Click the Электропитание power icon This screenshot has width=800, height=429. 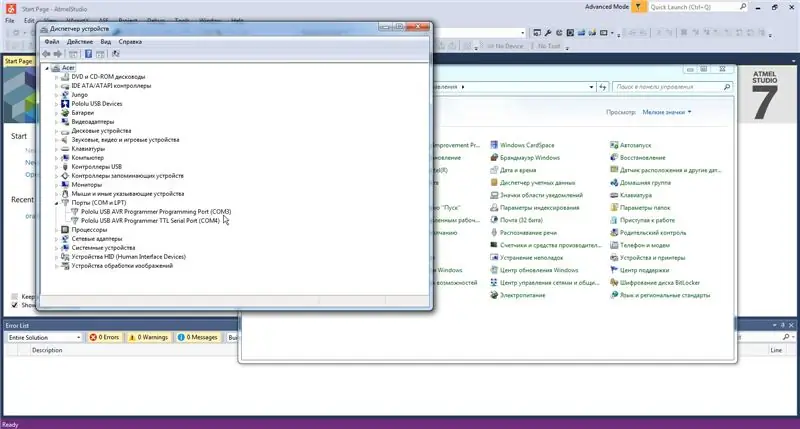tap(494, 295)
